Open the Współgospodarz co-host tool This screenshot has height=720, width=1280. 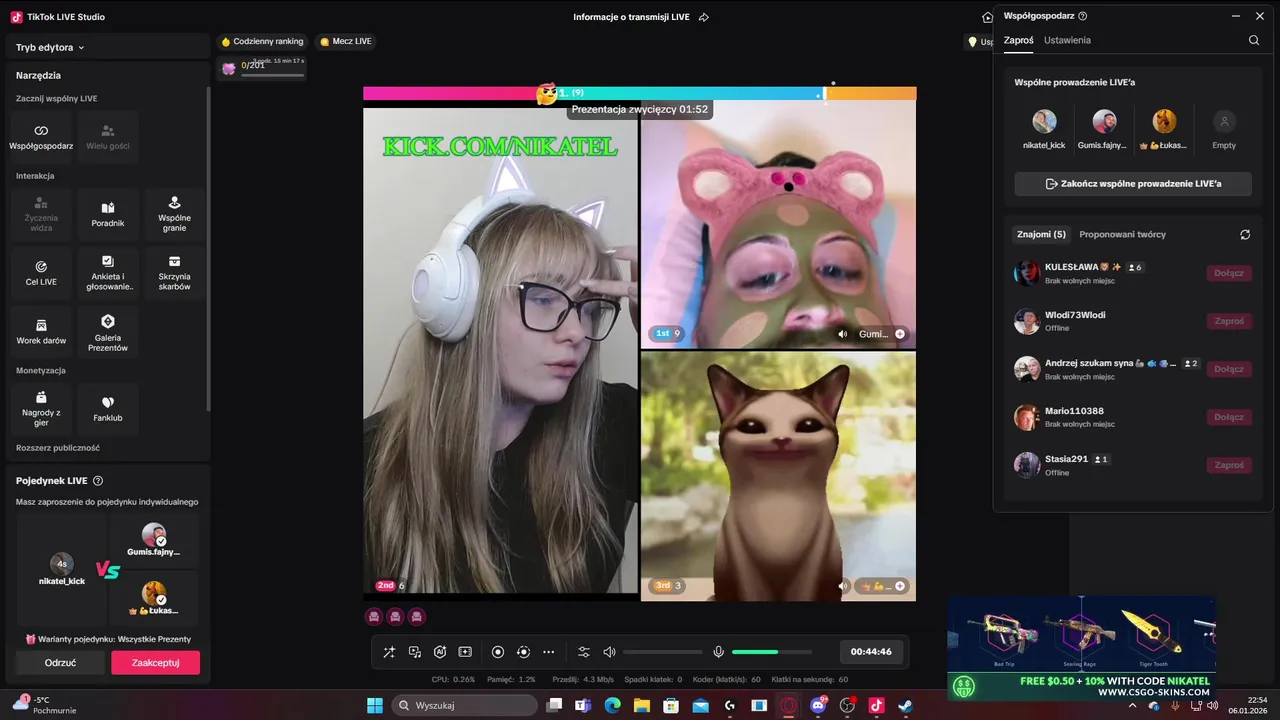click(x=41, y=137)
